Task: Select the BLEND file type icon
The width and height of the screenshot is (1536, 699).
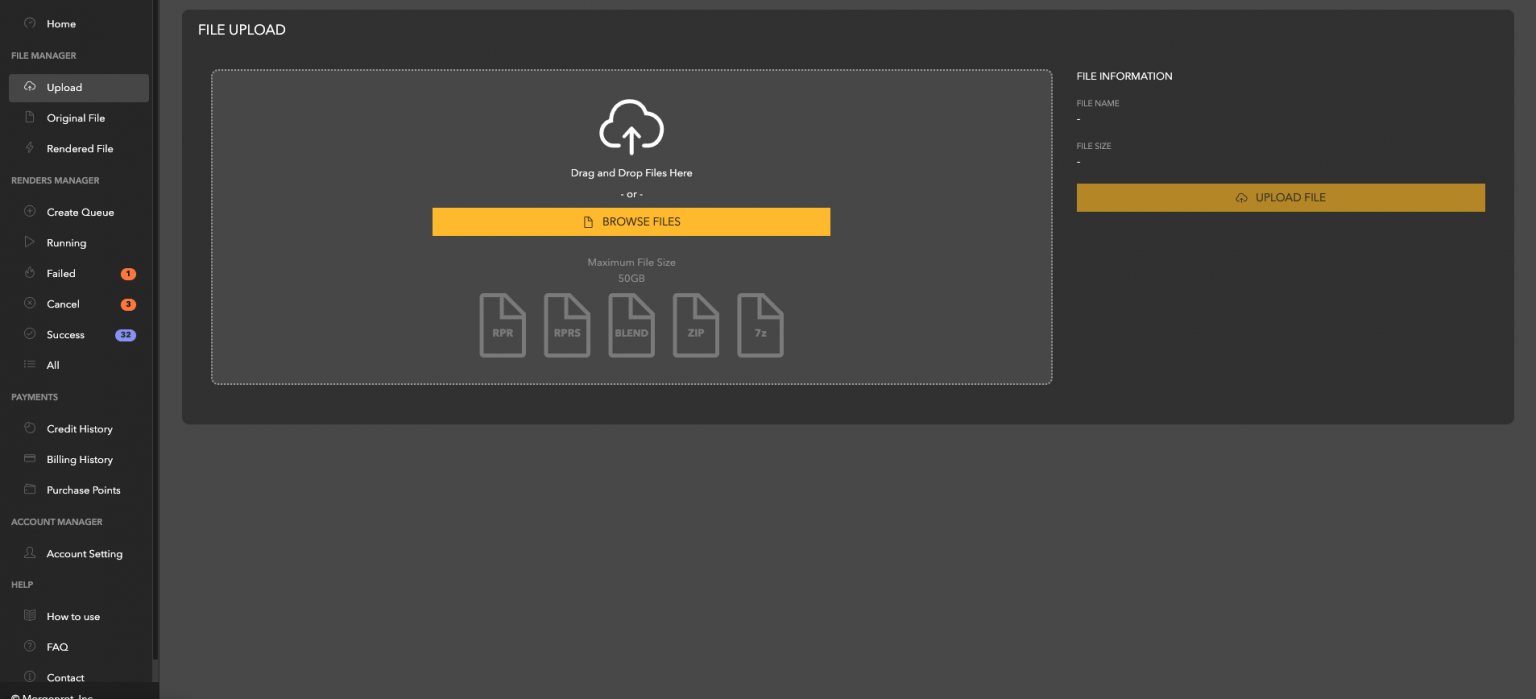Action: [x=631, y=325]
